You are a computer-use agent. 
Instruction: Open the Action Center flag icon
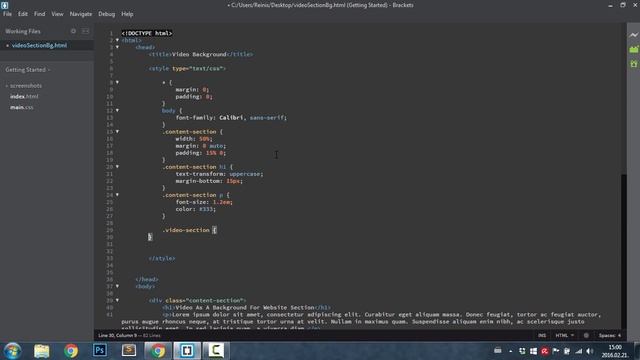556,351
